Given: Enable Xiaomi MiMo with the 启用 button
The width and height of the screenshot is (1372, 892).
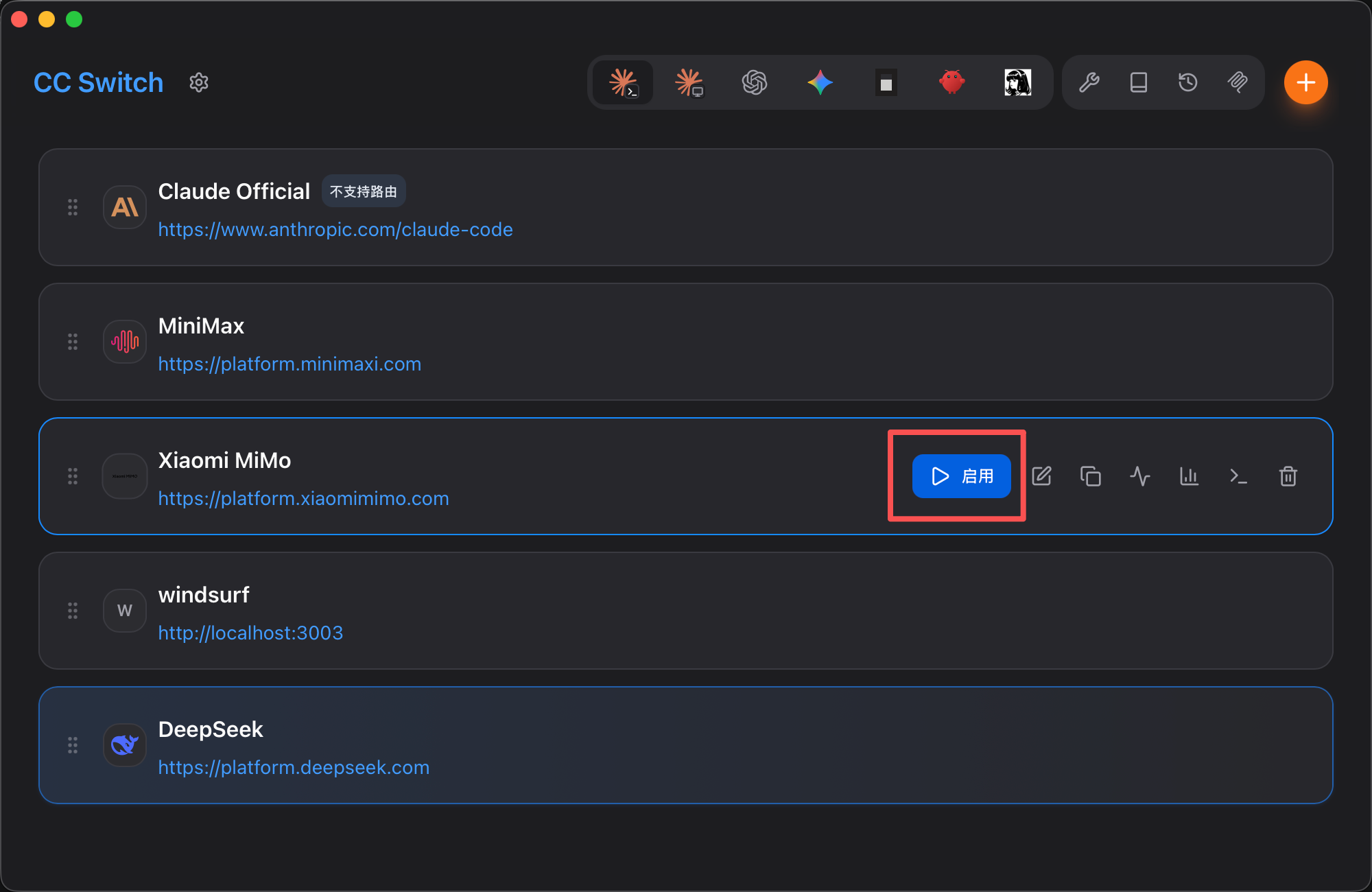Looking at the screenshot, I should [962, 476].
